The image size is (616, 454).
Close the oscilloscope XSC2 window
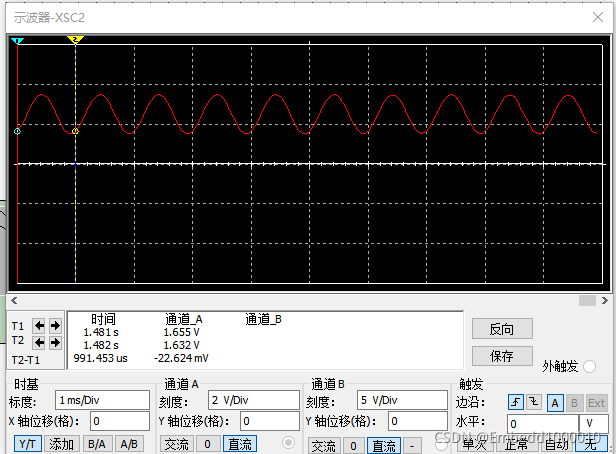pos(598,17)
